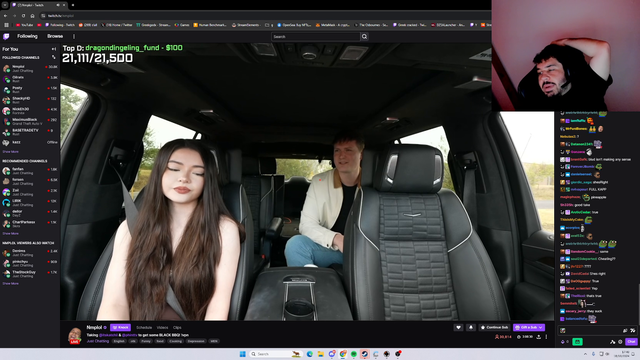Expand Show More under recommended channels
640x360 pixels.
[11, 233]
